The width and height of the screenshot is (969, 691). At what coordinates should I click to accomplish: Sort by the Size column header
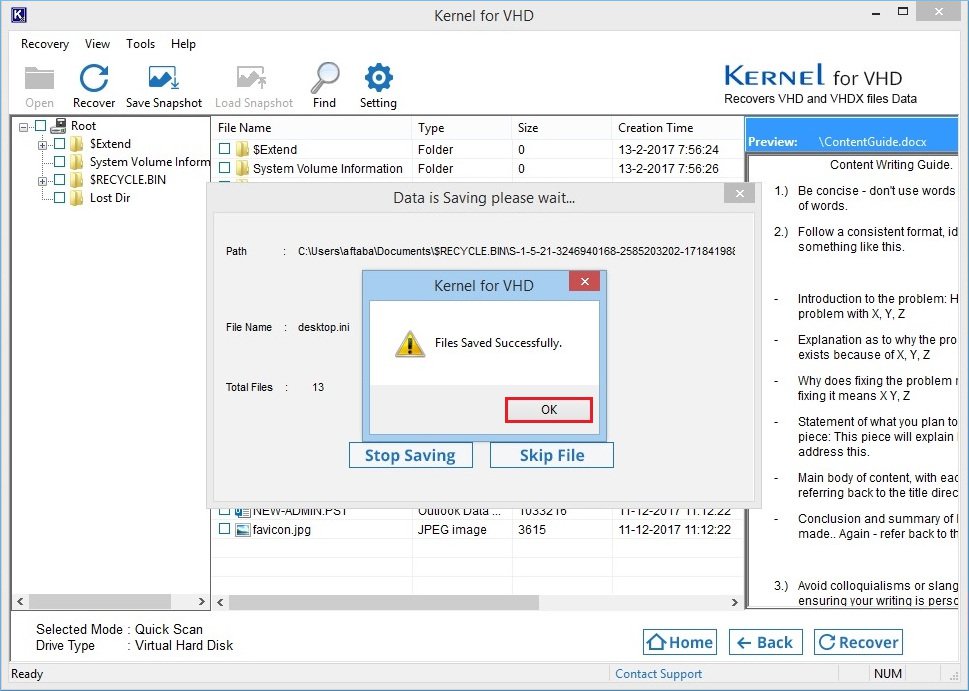pyautogui.click(x=562, y=128)
